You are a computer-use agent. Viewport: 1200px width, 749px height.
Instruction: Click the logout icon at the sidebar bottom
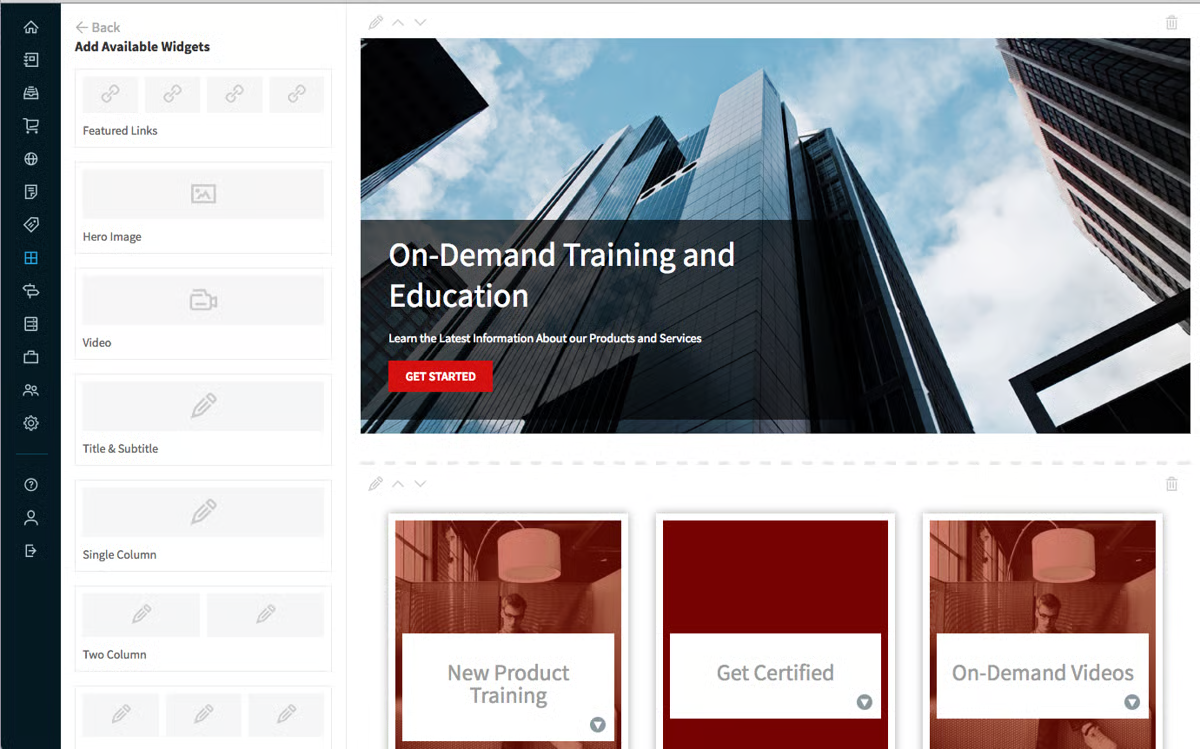[x=30, y=550]
